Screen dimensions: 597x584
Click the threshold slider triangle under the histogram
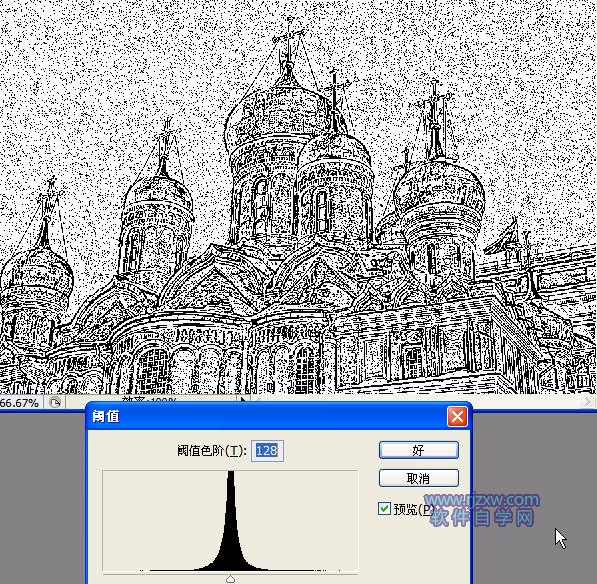click(230, 579)
